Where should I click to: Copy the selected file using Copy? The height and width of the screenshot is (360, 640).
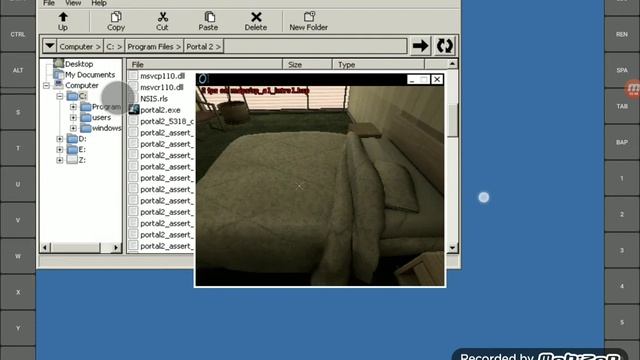(x=116, y=21)
